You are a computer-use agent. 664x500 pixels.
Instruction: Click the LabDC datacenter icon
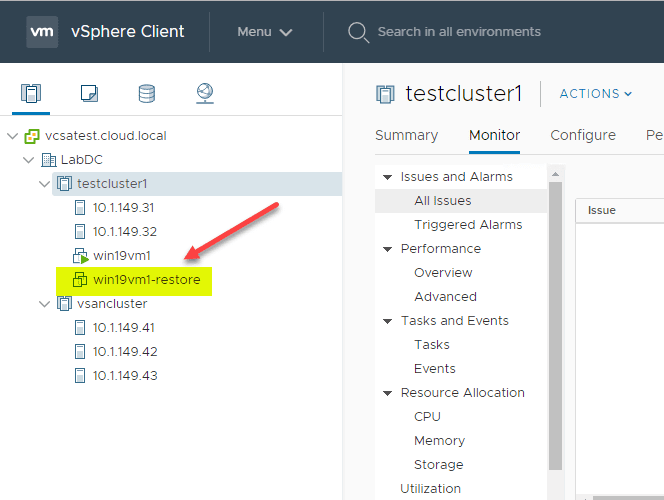pyautogui.click(x=48, y=160)
